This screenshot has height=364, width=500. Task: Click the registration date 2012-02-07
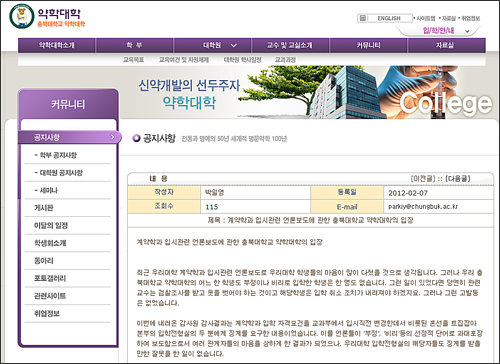coord(408,193)
